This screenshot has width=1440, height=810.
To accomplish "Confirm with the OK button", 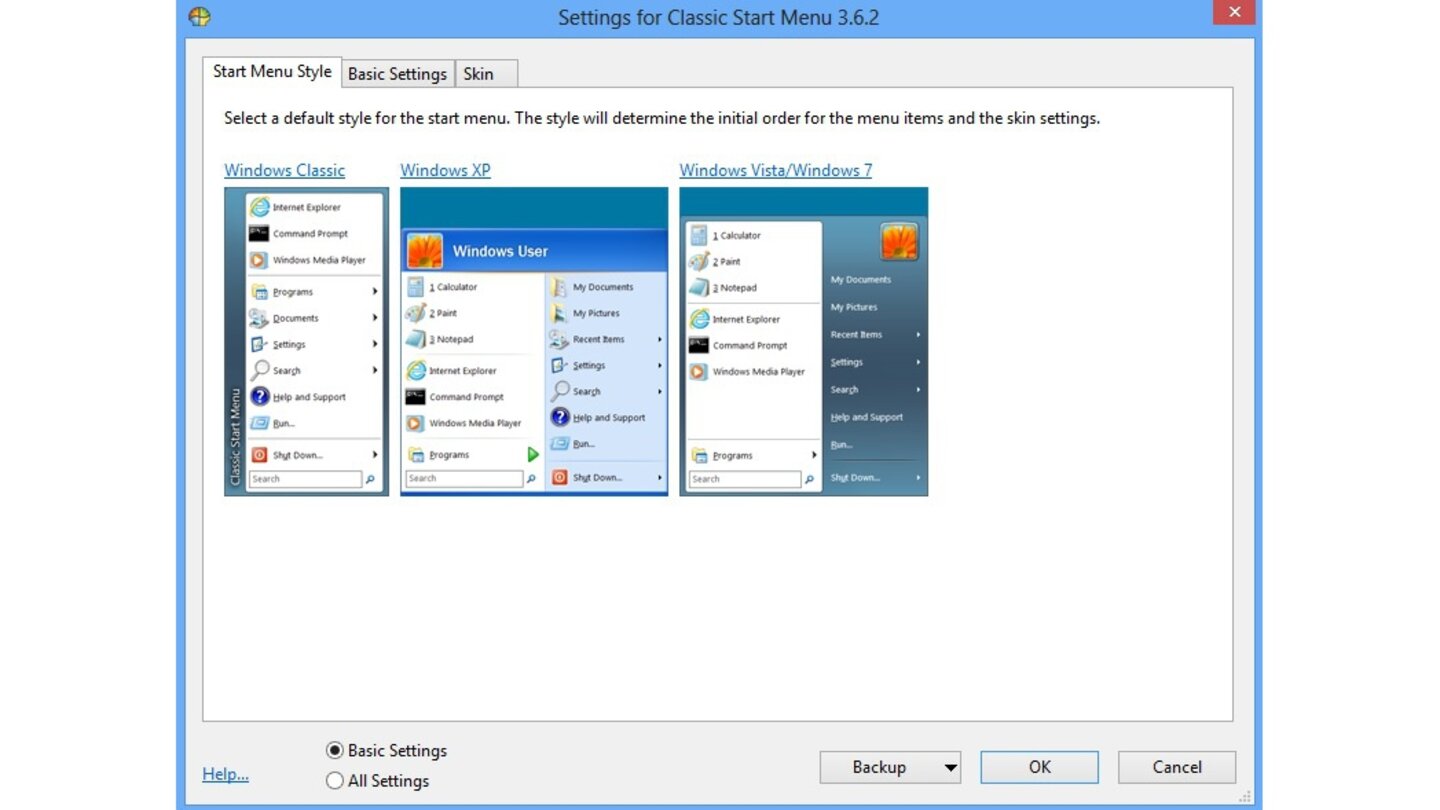I will (x=1039, y=768).
